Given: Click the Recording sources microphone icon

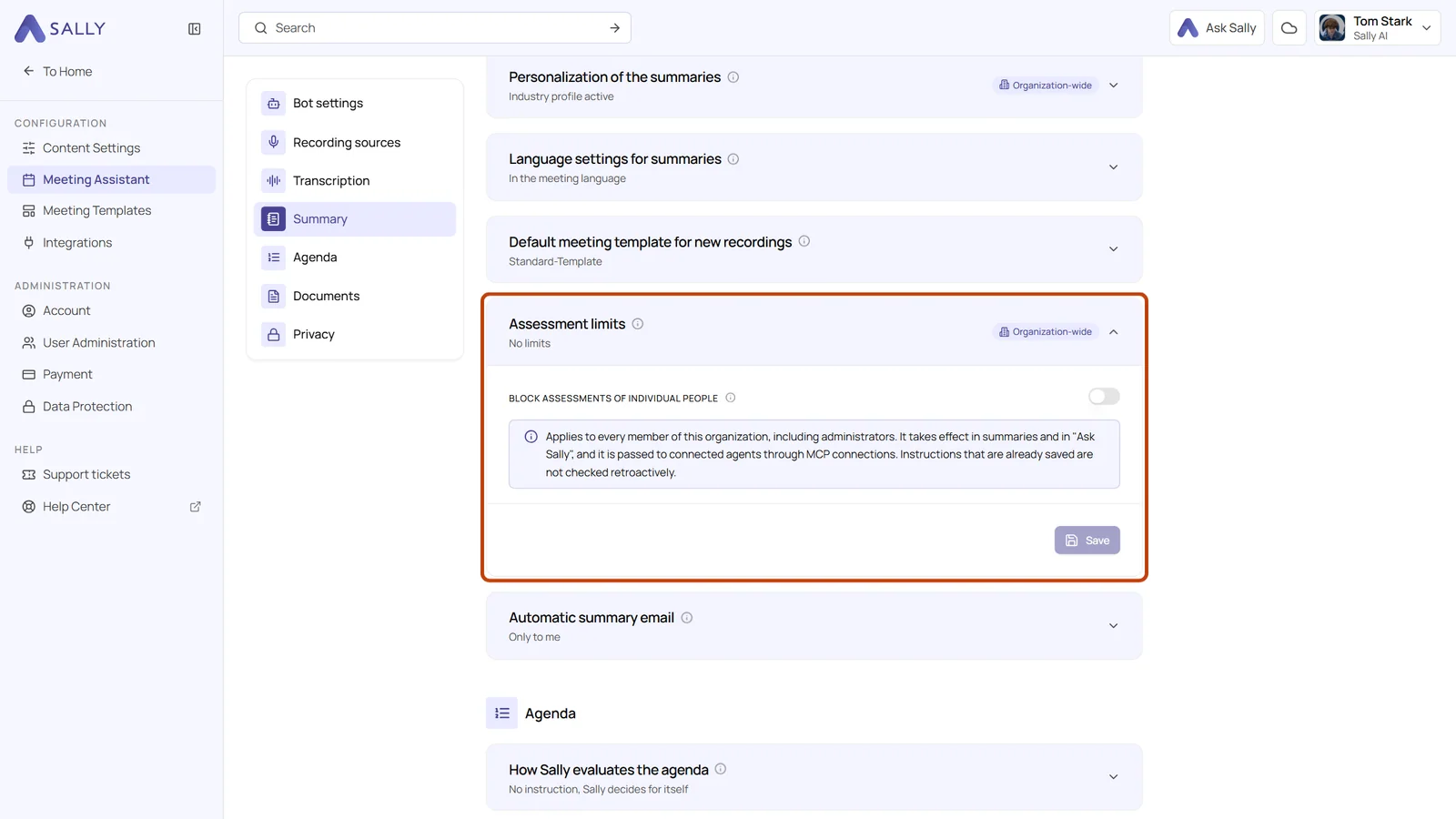Looking at the screenshot, I should click(x=273, y=142).
